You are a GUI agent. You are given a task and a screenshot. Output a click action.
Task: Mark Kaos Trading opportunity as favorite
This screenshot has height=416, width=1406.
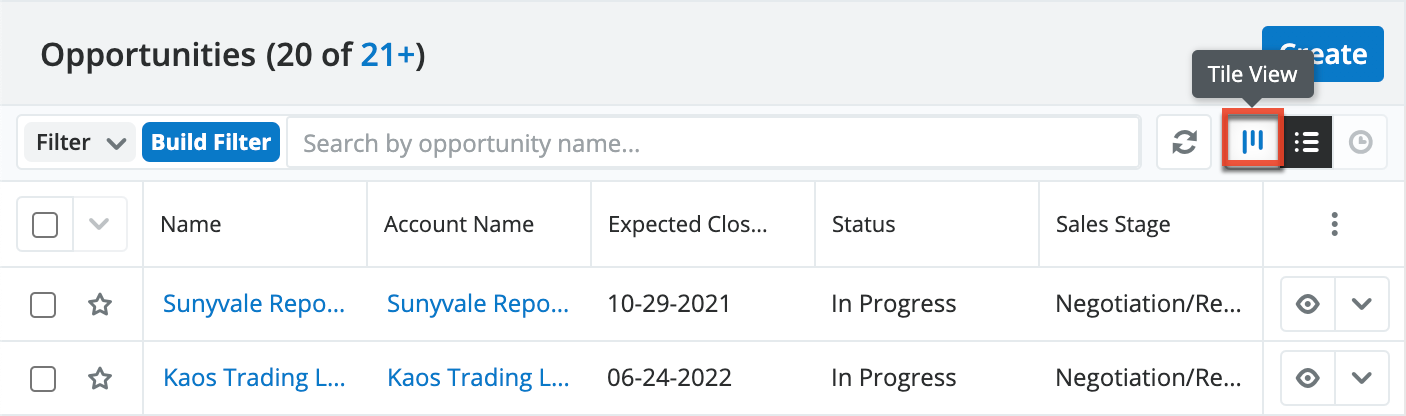tap(99, 378)
